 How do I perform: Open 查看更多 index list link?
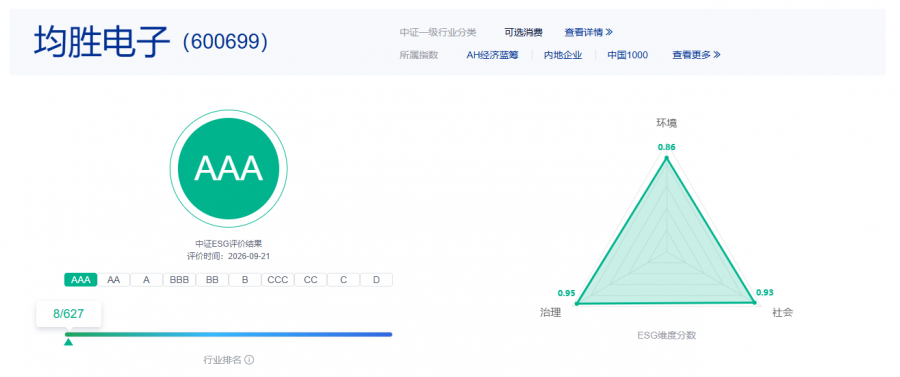696,55
